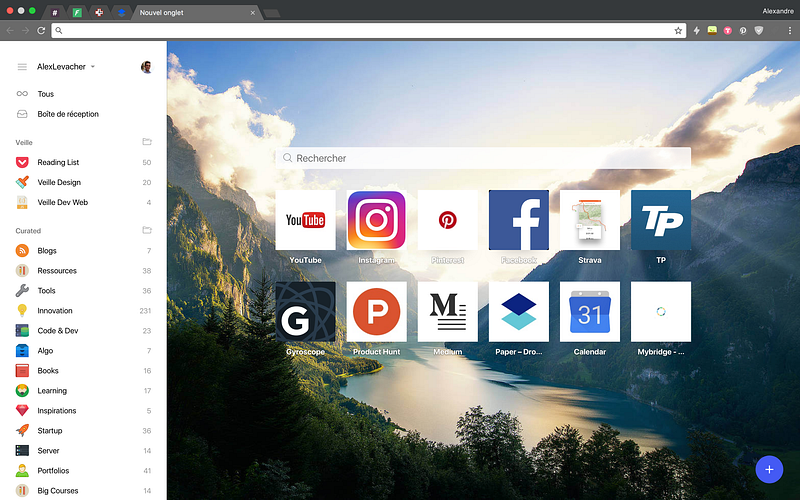Close the Nouvel onglet tab

click(x=253, y=13)
